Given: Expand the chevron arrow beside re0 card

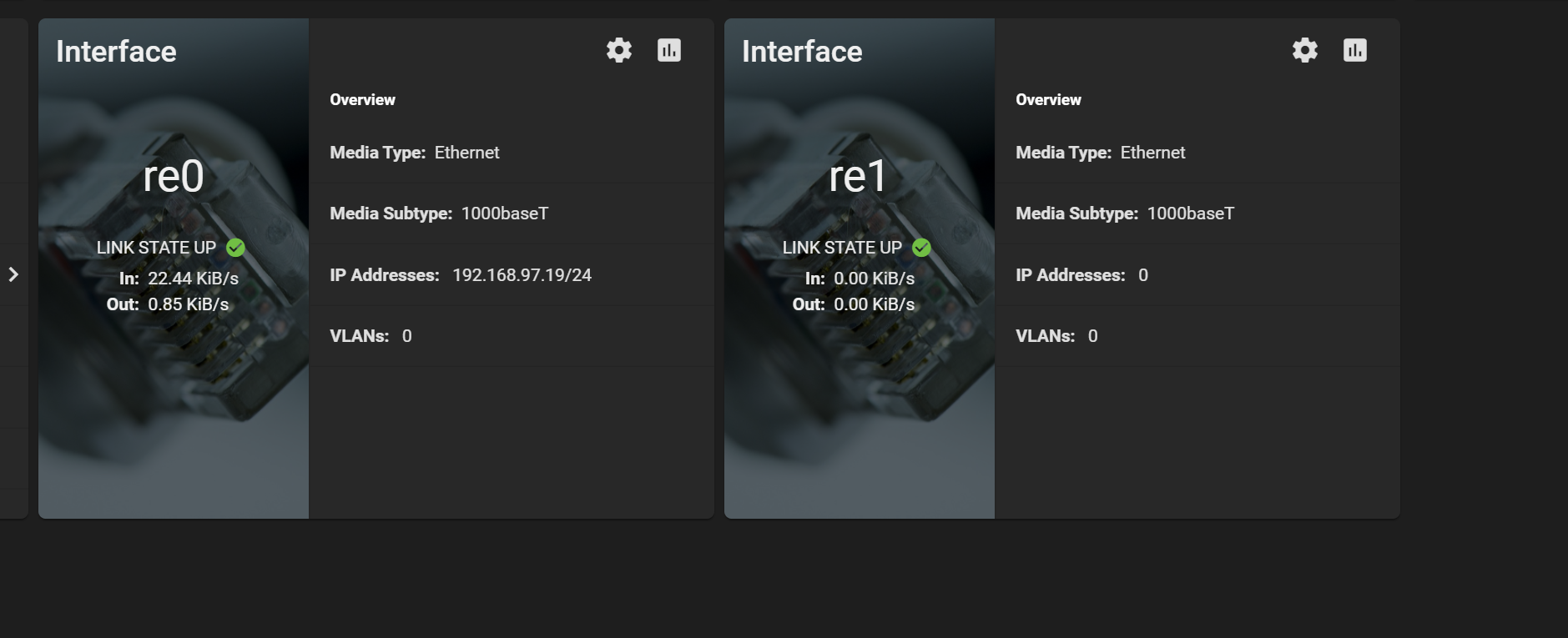Looking at the screenshot, I should (x=13, y=274).
